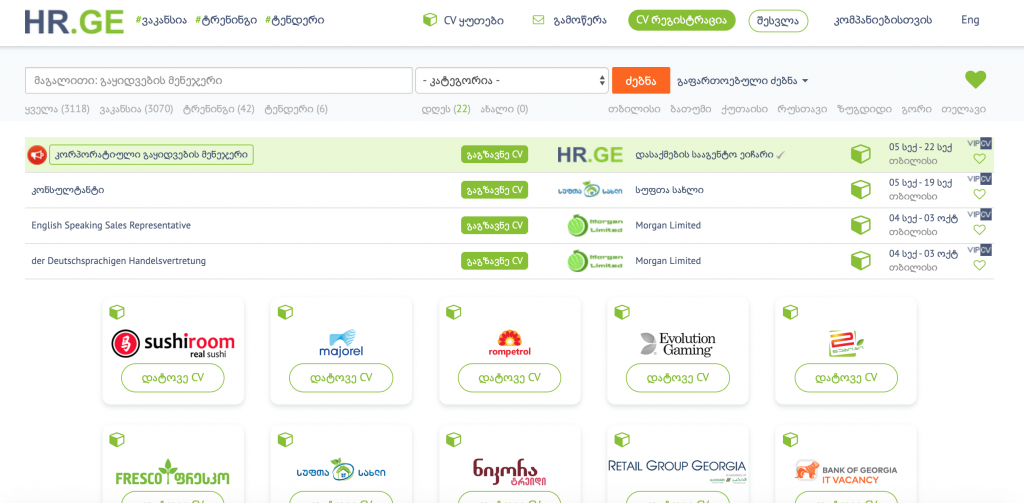Viewport: 1024px width, 503px height.
Task: Open the Evolution Gaming company logo
Action: (677, 344)
